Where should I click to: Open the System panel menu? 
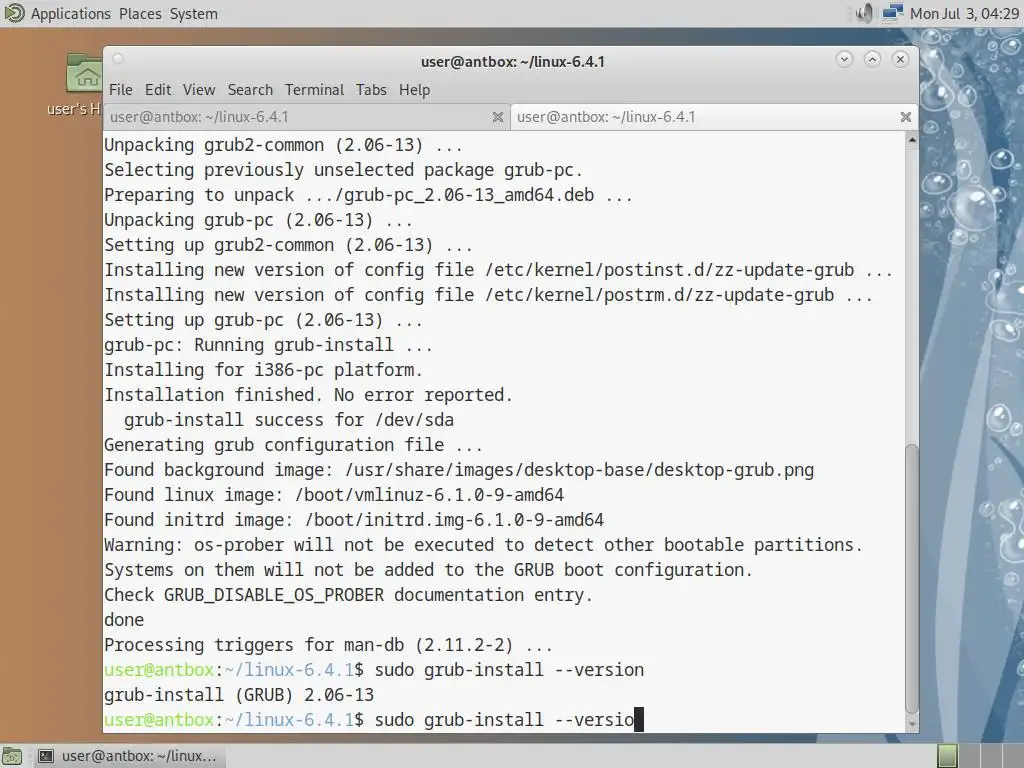193,14
